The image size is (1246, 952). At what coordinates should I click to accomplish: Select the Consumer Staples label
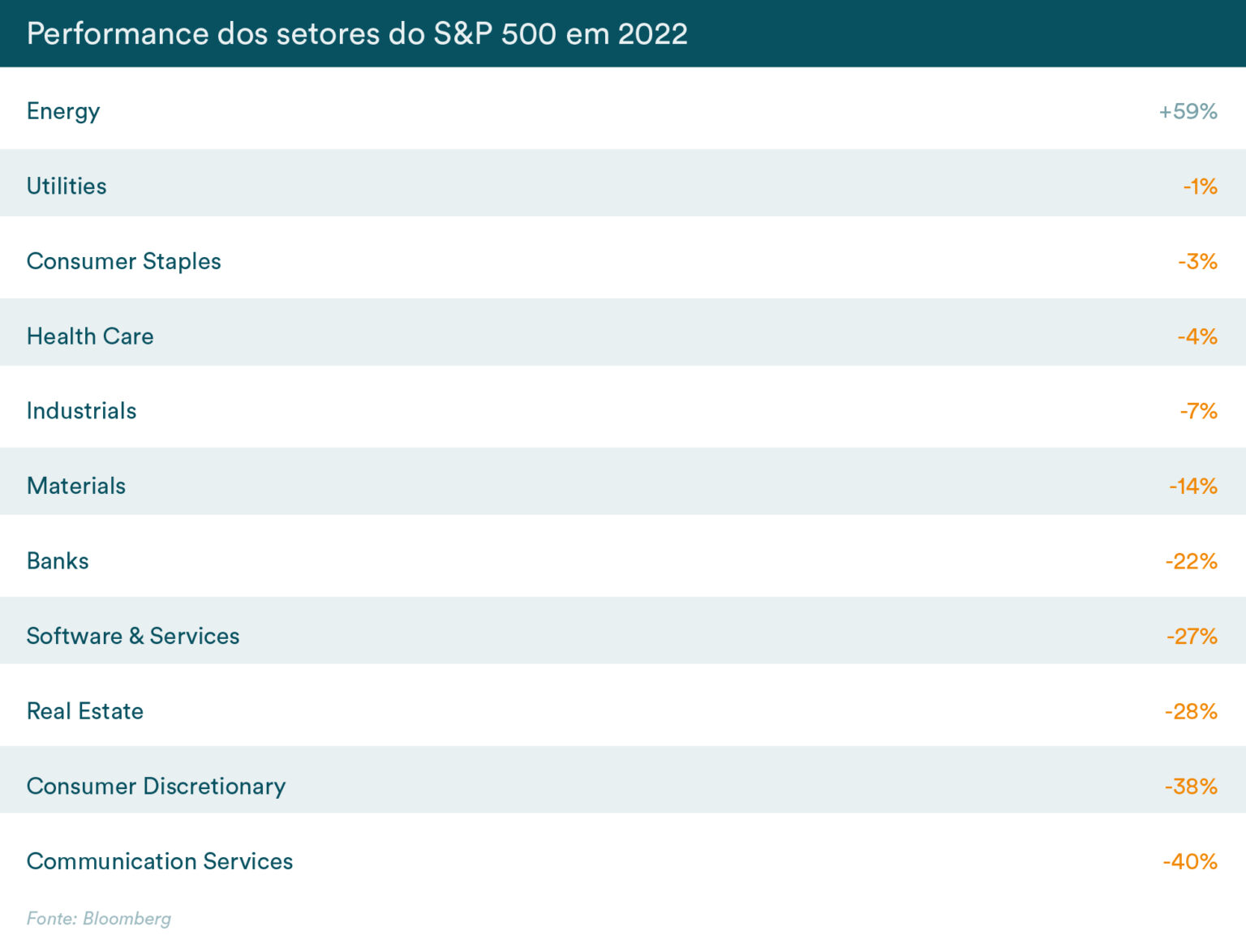tap(124, 261)
